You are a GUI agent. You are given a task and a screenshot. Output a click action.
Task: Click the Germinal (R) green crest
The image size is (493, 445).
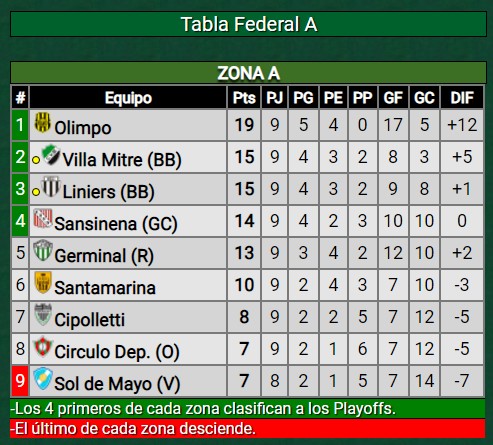click(43, 250)
